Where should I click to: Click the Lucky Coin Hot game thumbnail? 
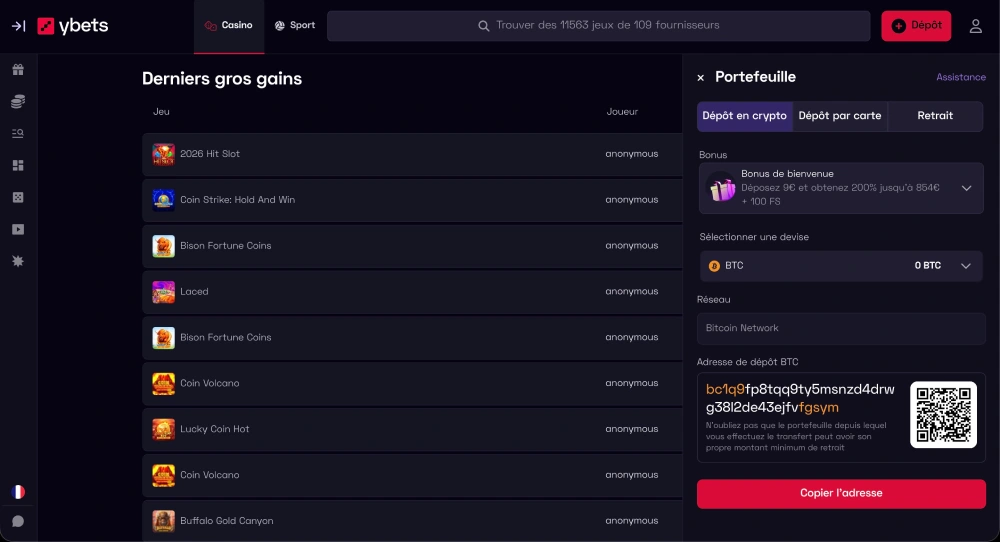[163, 430]
